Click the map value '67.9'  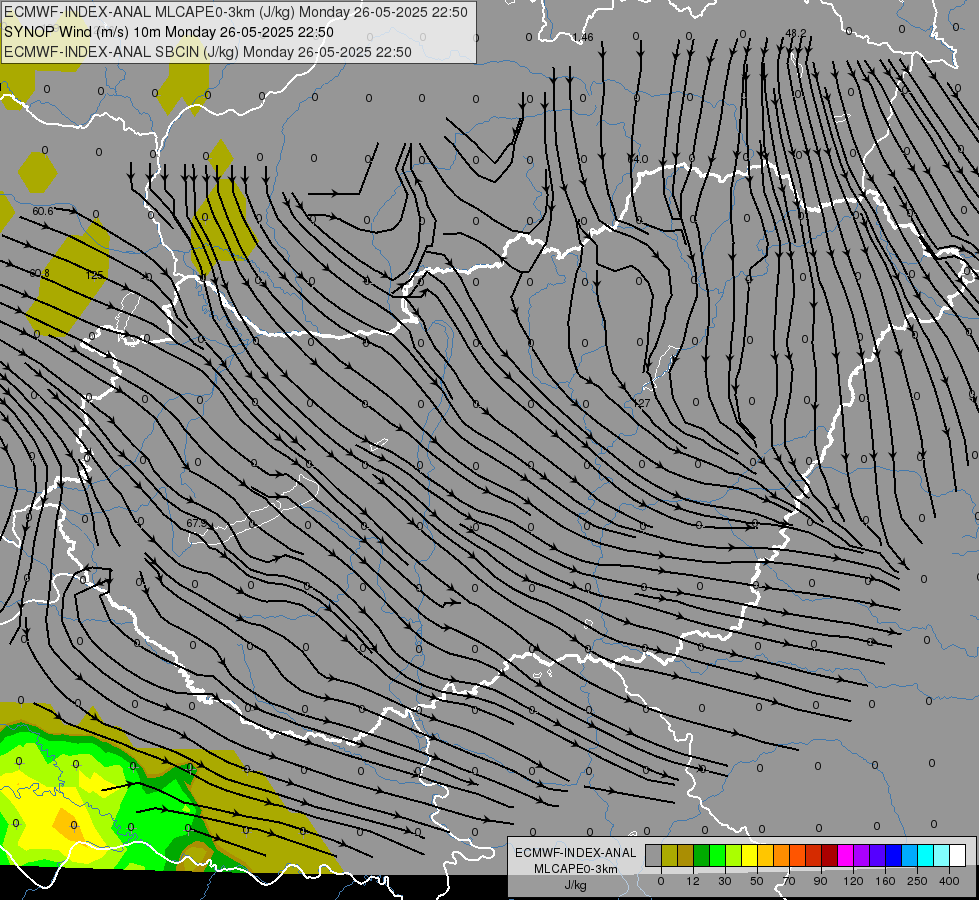pyautogui.click(x=197, y=523)
